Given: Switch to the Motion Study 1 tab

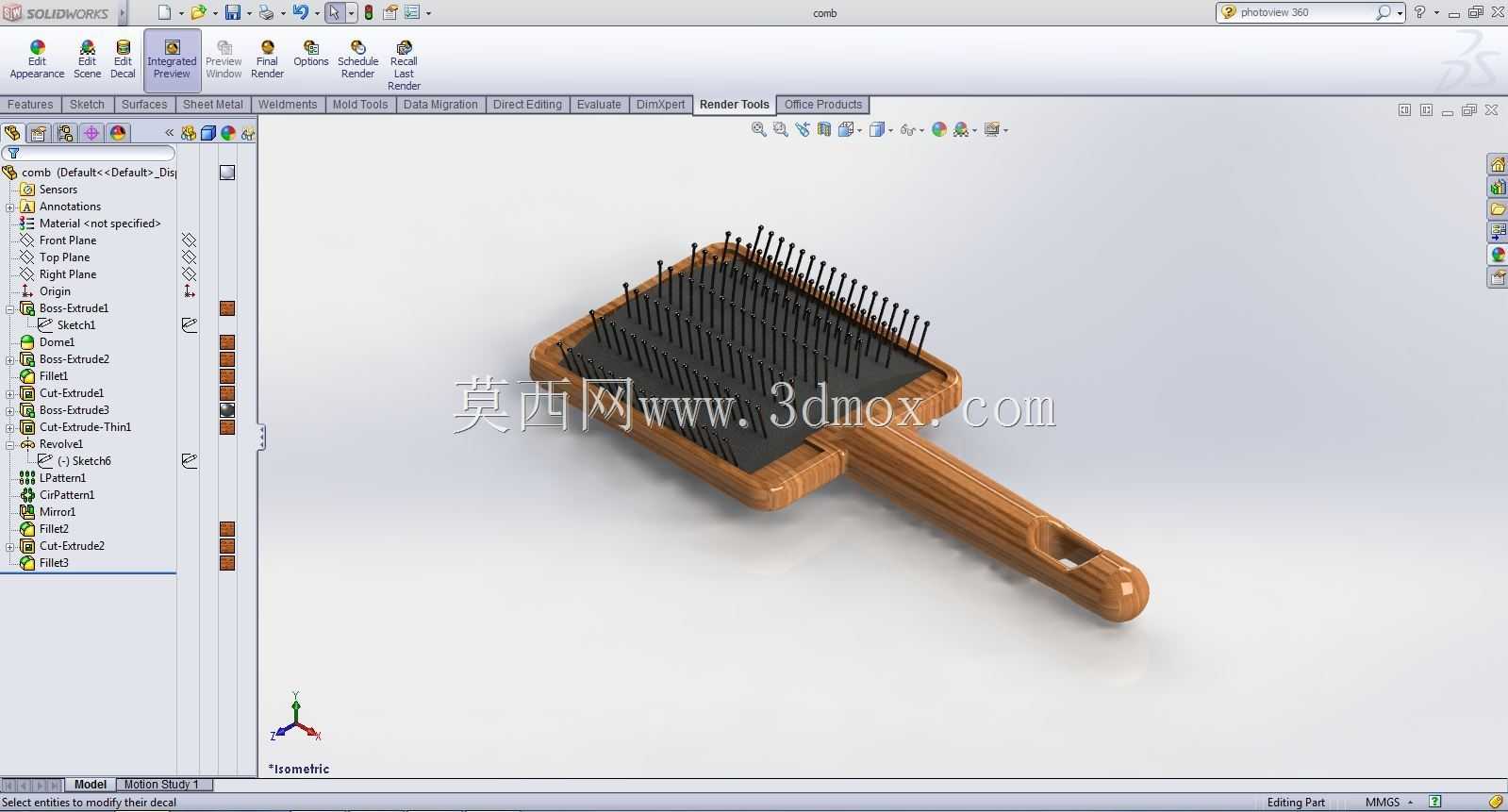Looking at the screenshot, I should (x=161, y=785).
